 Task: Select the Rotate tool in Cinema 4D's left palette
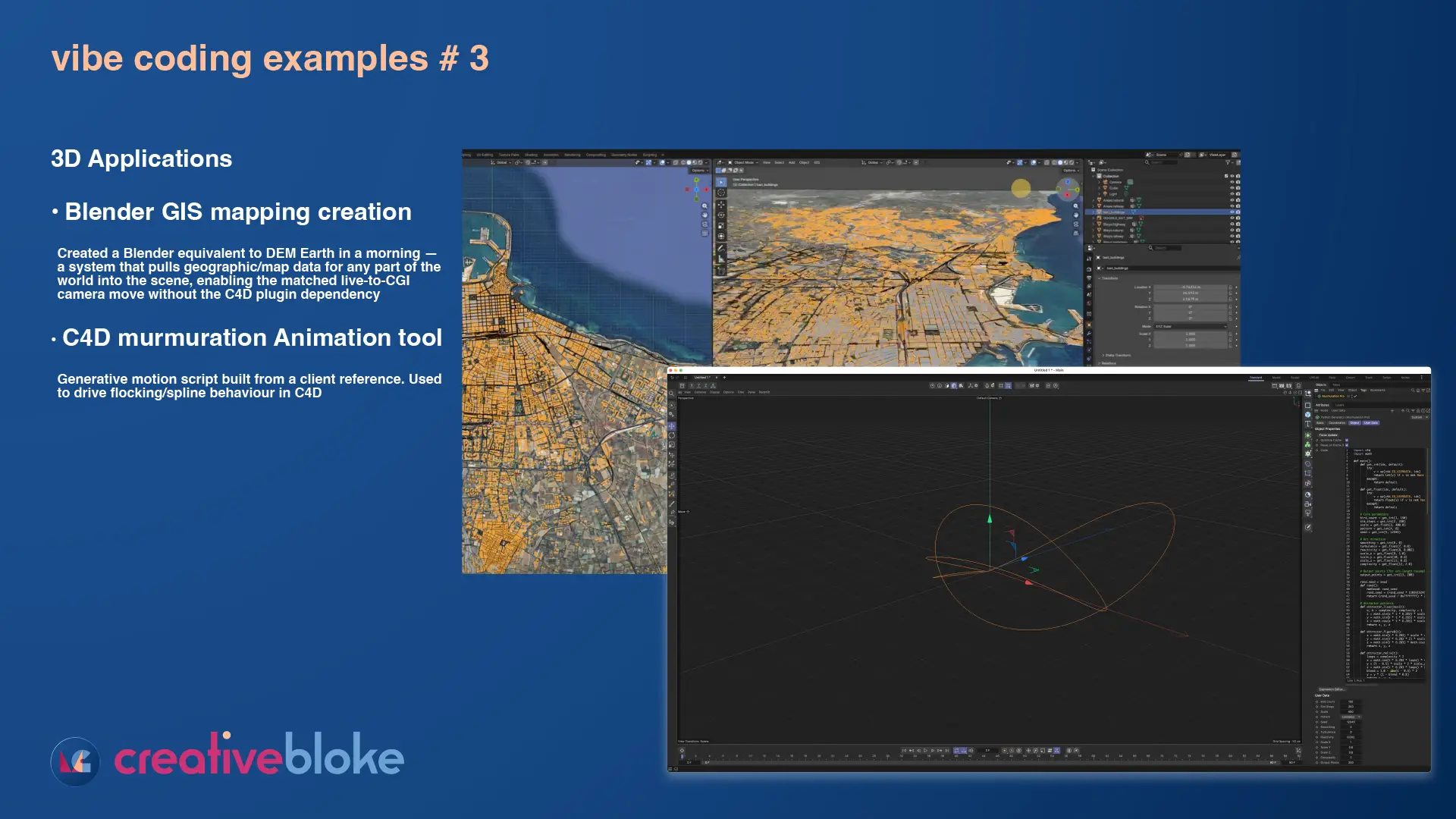click(672, 436)
